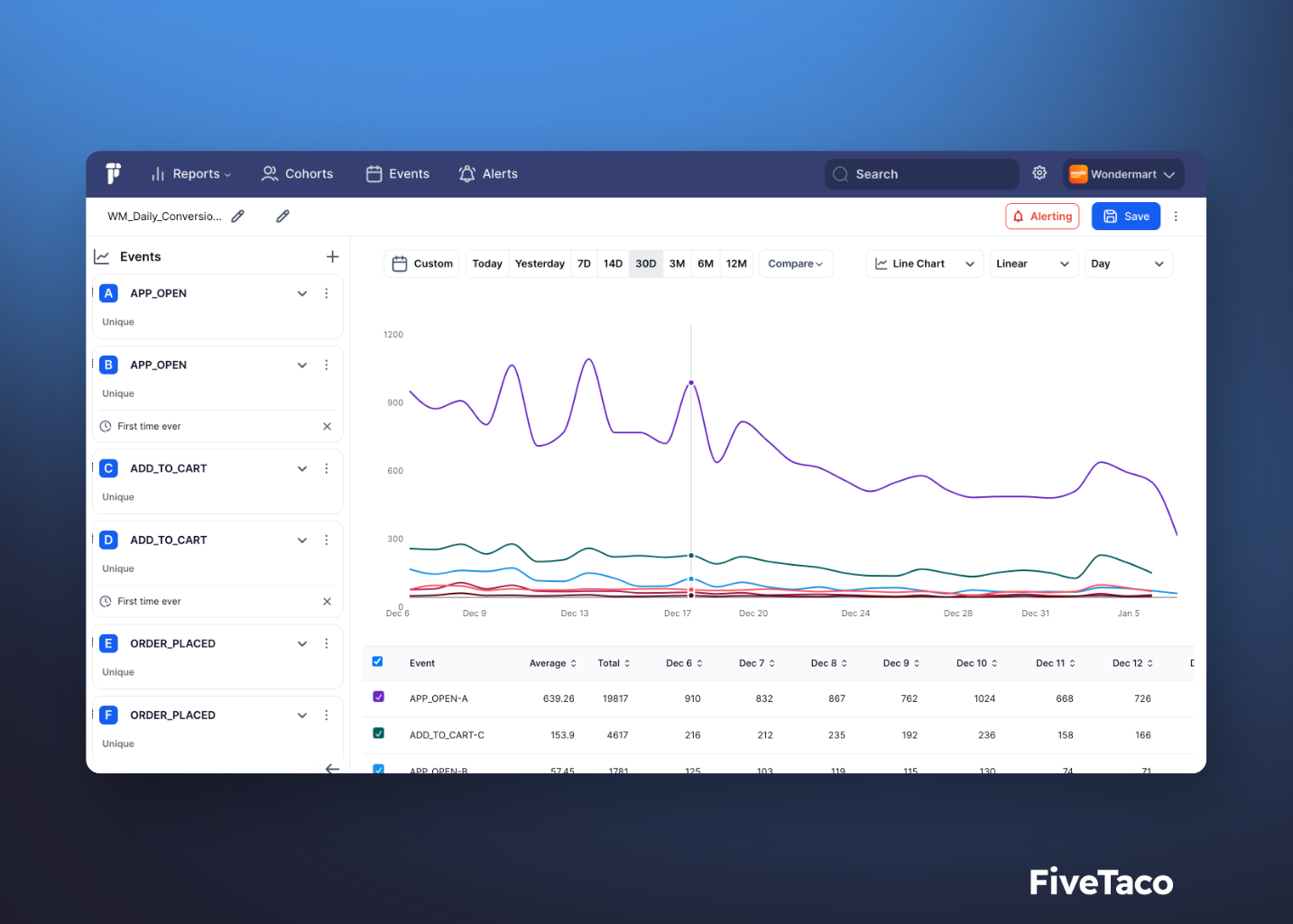Open the Wondermart workspace dropdown

click(x=1123, y=174)
